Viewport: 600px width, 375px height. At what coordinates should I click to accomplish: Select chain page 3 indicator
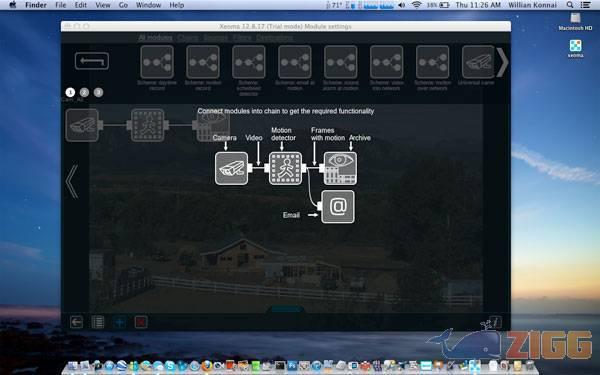coord(98,92)
